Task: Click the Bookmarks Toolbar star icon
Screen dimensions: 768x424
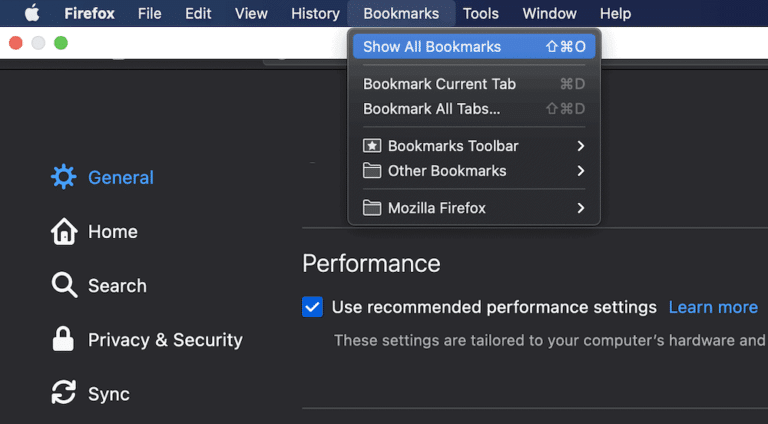Action: [372, 146]
